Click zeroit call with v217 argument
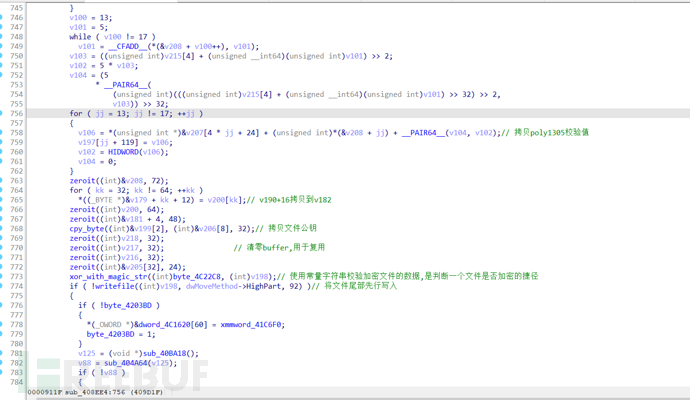 click(117, 248)
